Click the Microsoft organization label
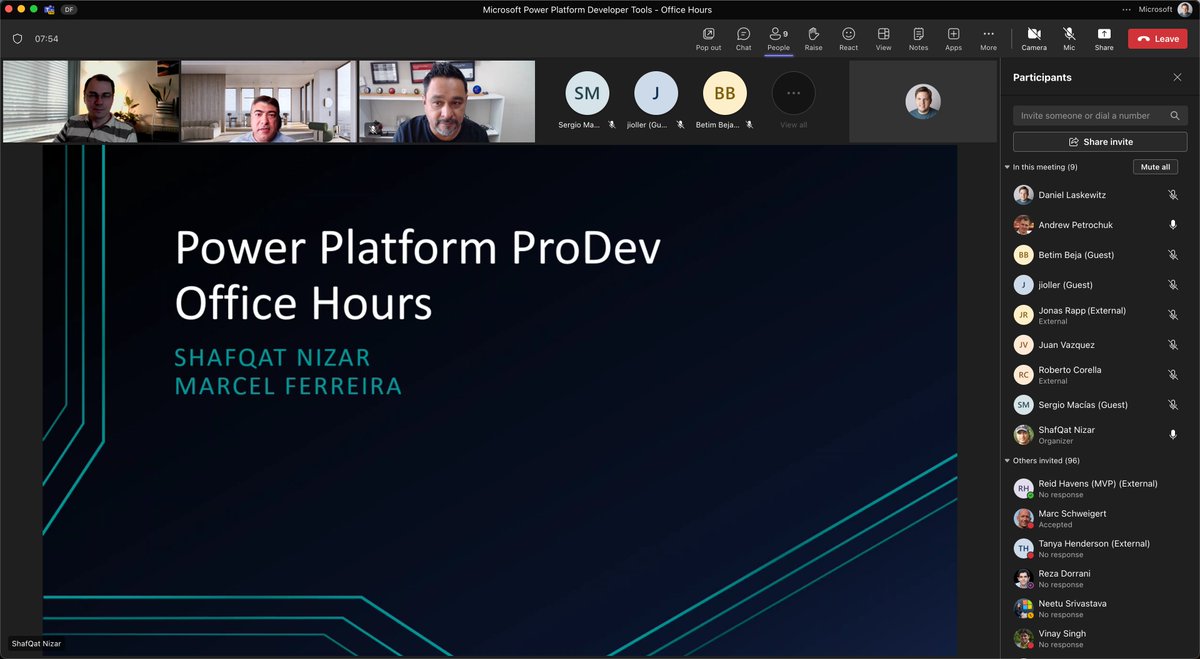The height and width of the screenshot is (659, 1200). 1155,9
